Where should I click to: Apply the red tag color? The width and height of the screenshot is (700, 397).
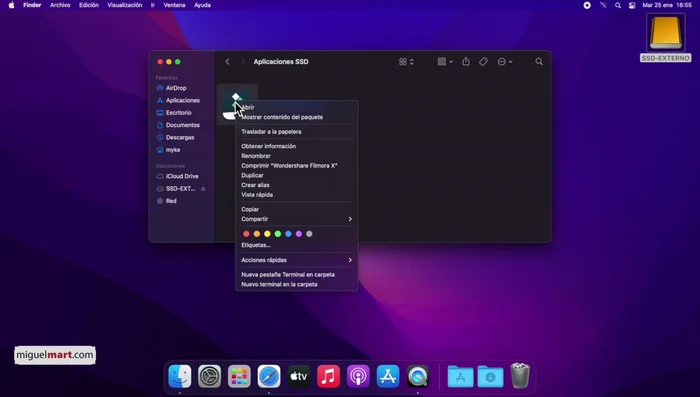point(246,234)
